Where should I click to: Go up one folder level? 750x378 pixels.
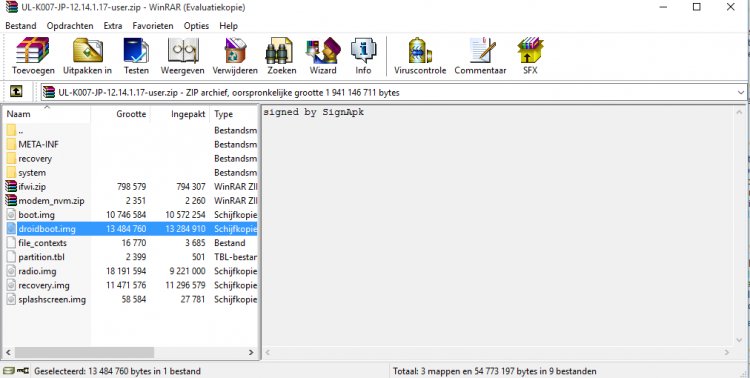(x=16, y=92)
